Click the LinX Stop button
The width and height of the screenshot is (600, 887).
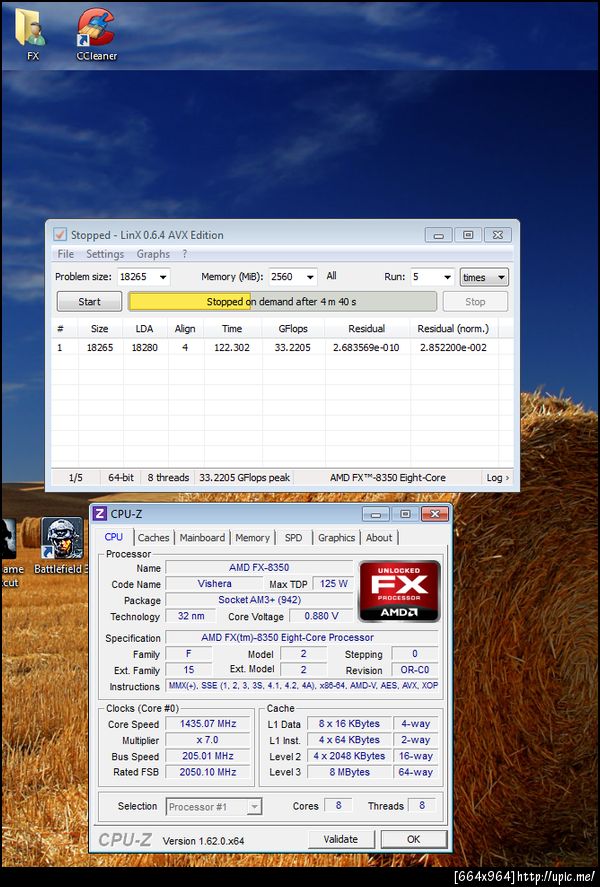point(475,302)
